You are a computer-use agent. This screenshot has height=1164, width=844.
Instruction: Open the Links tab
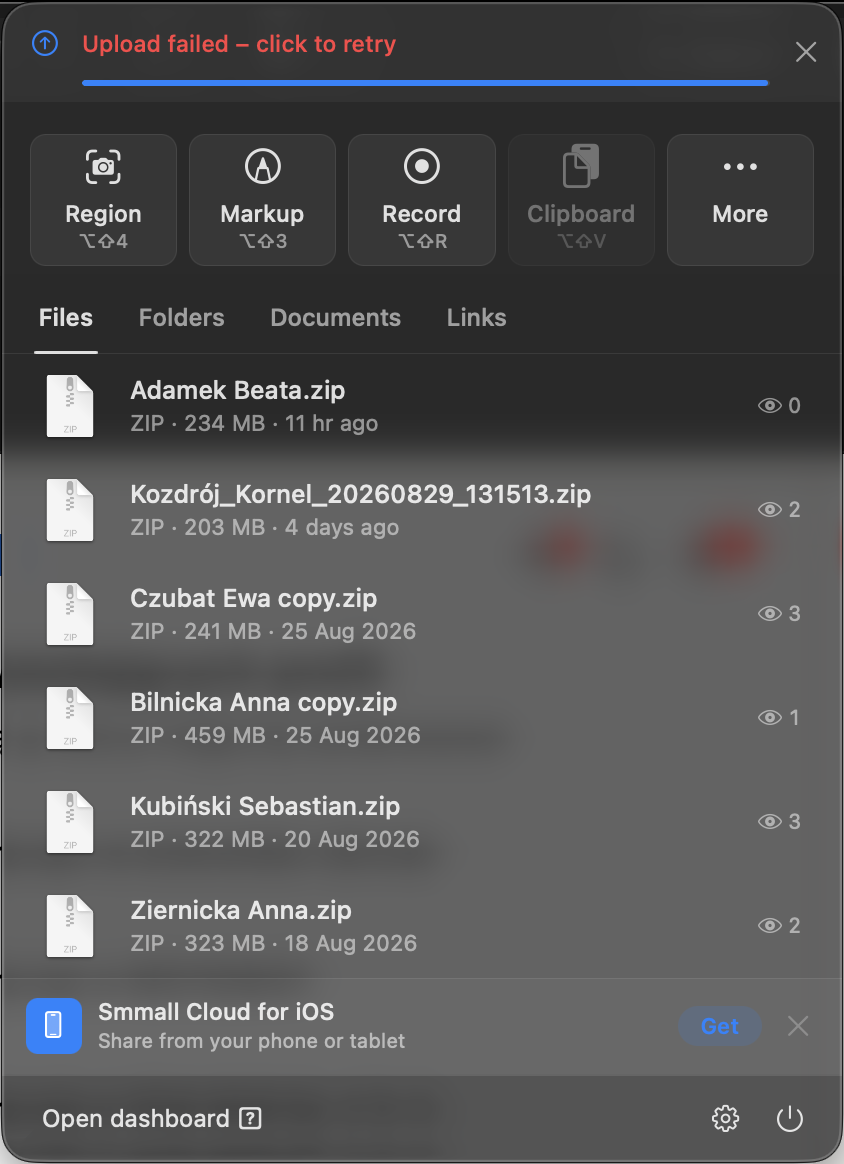tap(477, 318)
